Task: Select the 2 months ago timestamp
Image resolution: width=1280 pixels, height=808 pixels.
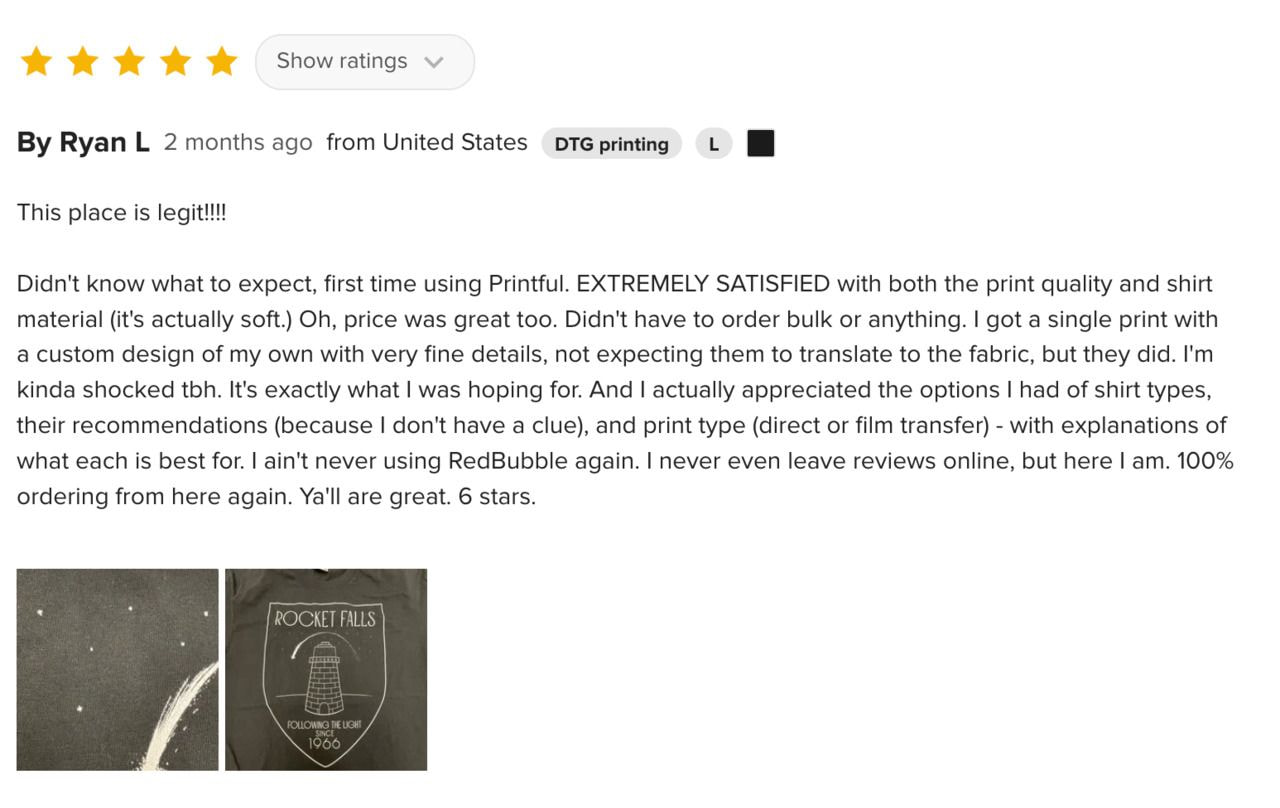Action: pos(238,142)
